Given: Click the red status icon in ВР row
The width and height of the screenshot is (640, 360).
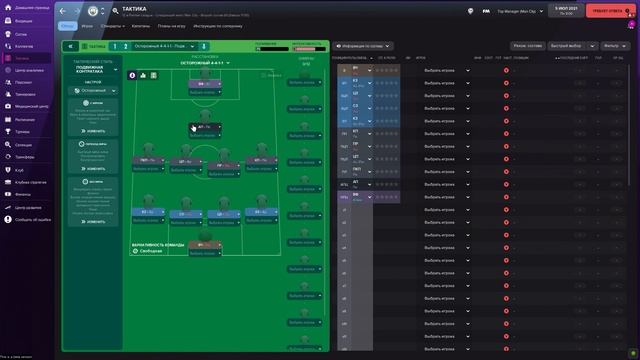Looking at the screenshot, I should pyautogui.click(x=506, y=70).
